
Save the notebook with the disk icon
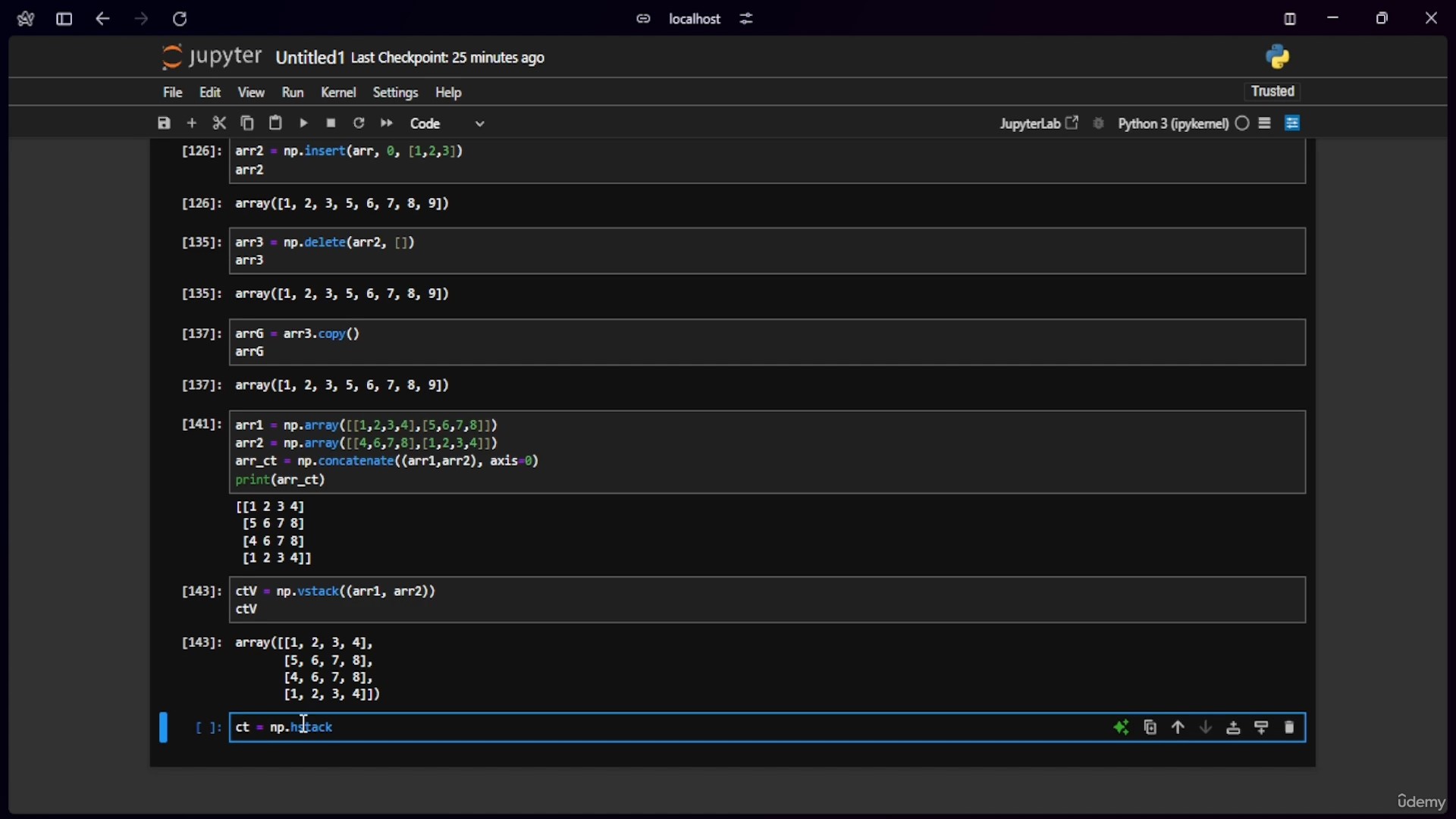[x=164, y=123]
